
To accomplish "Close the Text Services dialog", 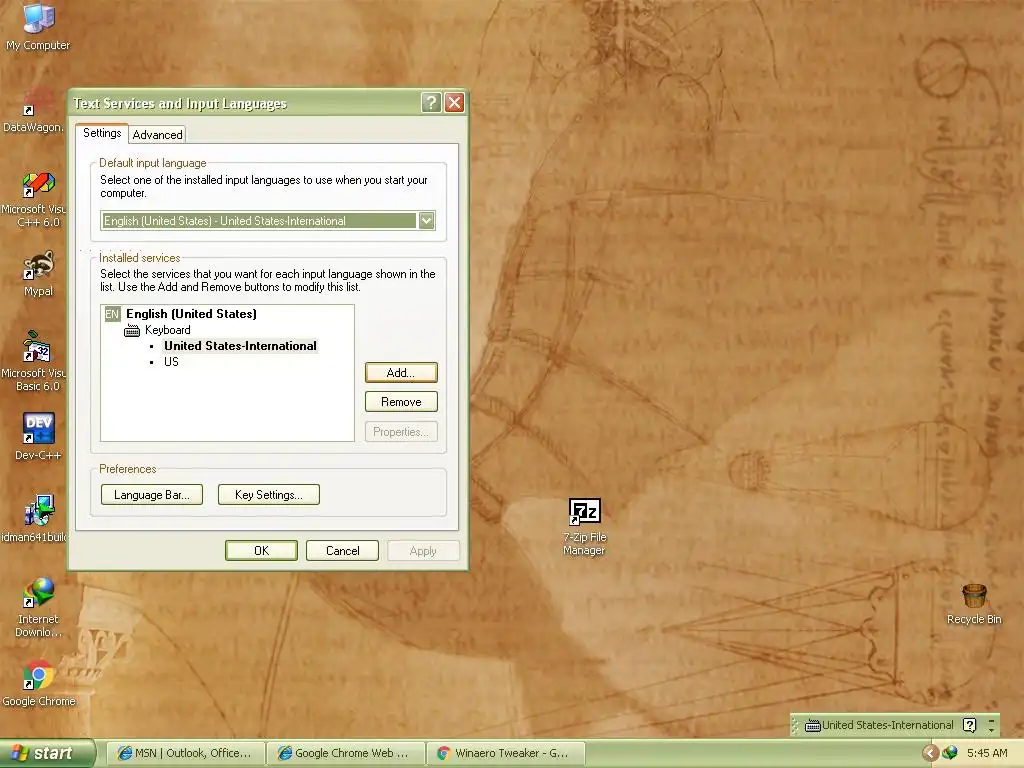I will pos(454,103).
